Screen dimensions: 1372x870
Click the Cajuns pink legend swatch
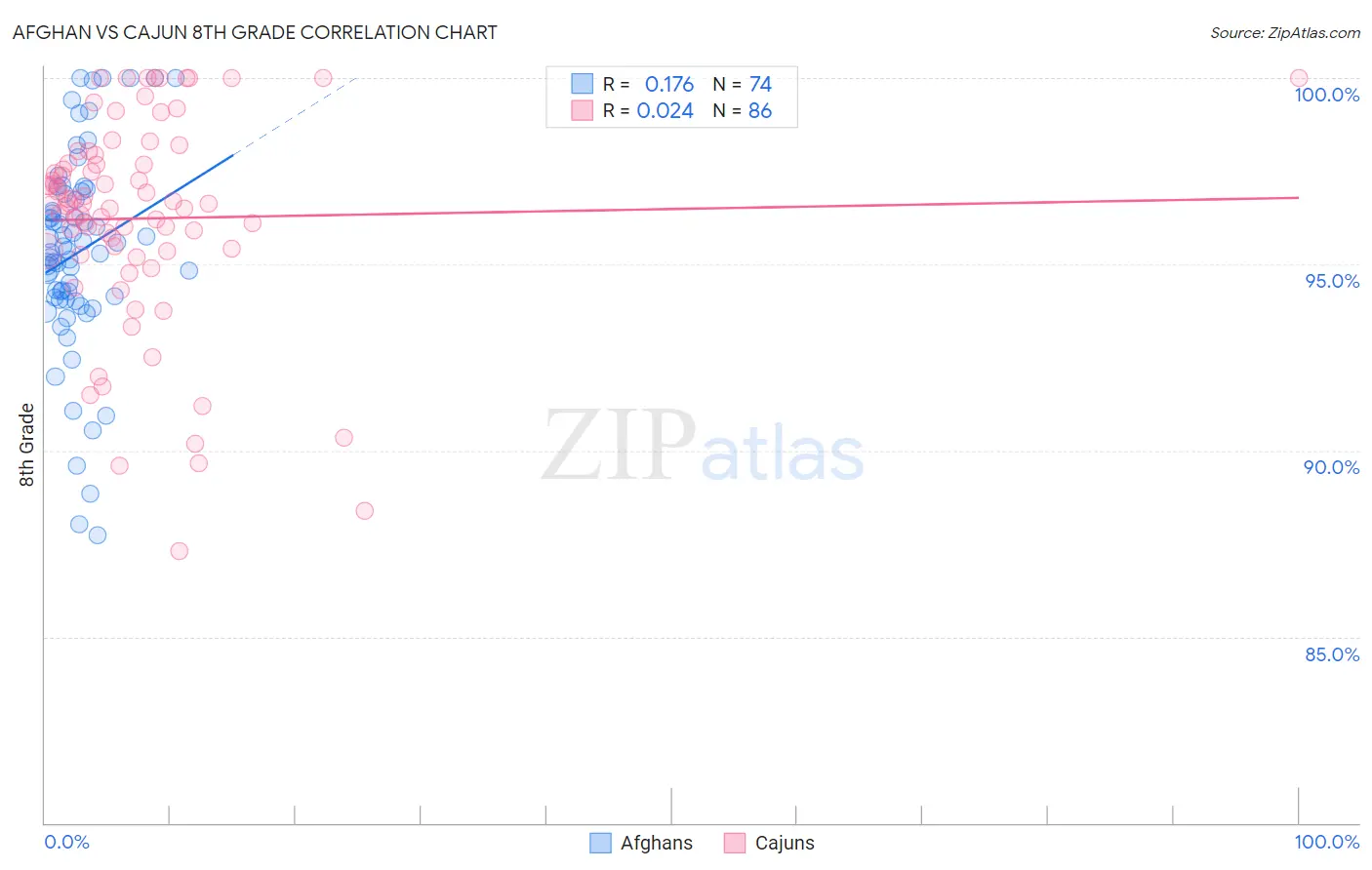click(735, 843)
